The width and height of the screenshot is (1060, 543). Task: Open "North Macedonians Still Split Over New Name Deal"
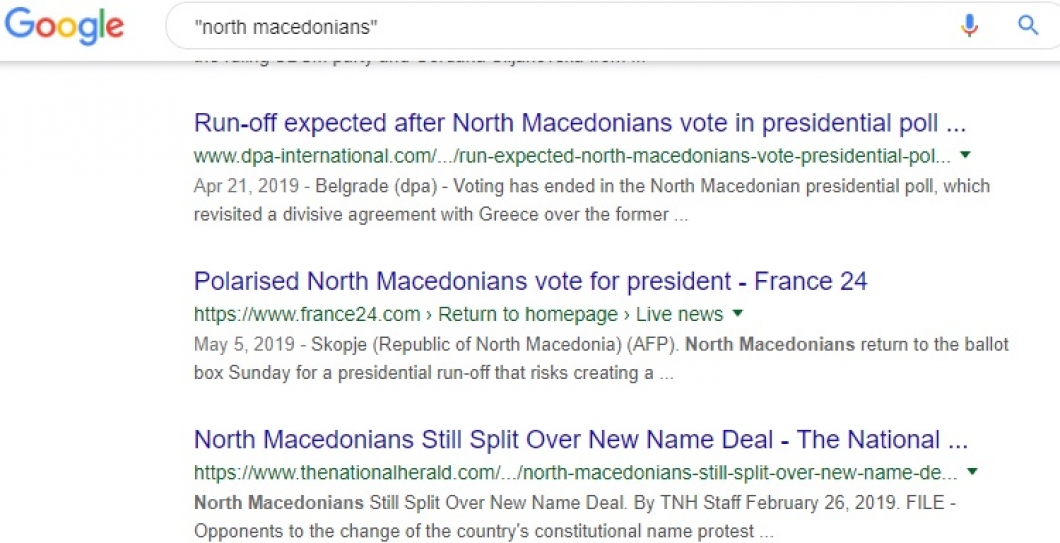pos(580,440)
